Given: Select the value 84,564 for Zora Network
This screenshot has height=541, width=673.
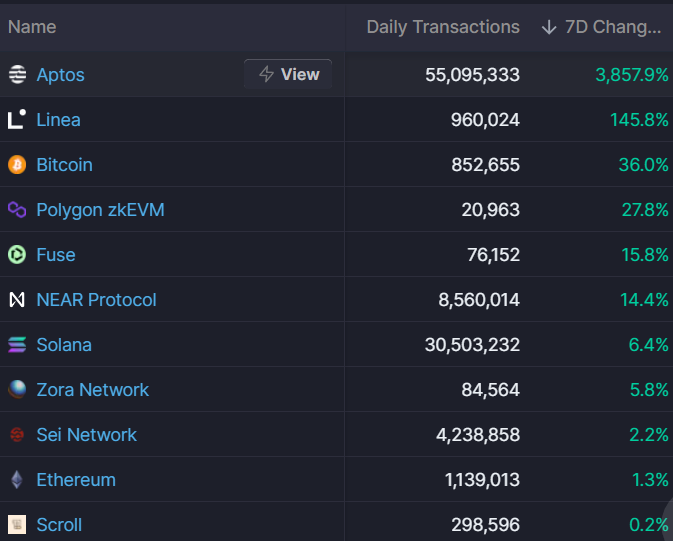Looking at the screenshot, I should pos(491,390).
